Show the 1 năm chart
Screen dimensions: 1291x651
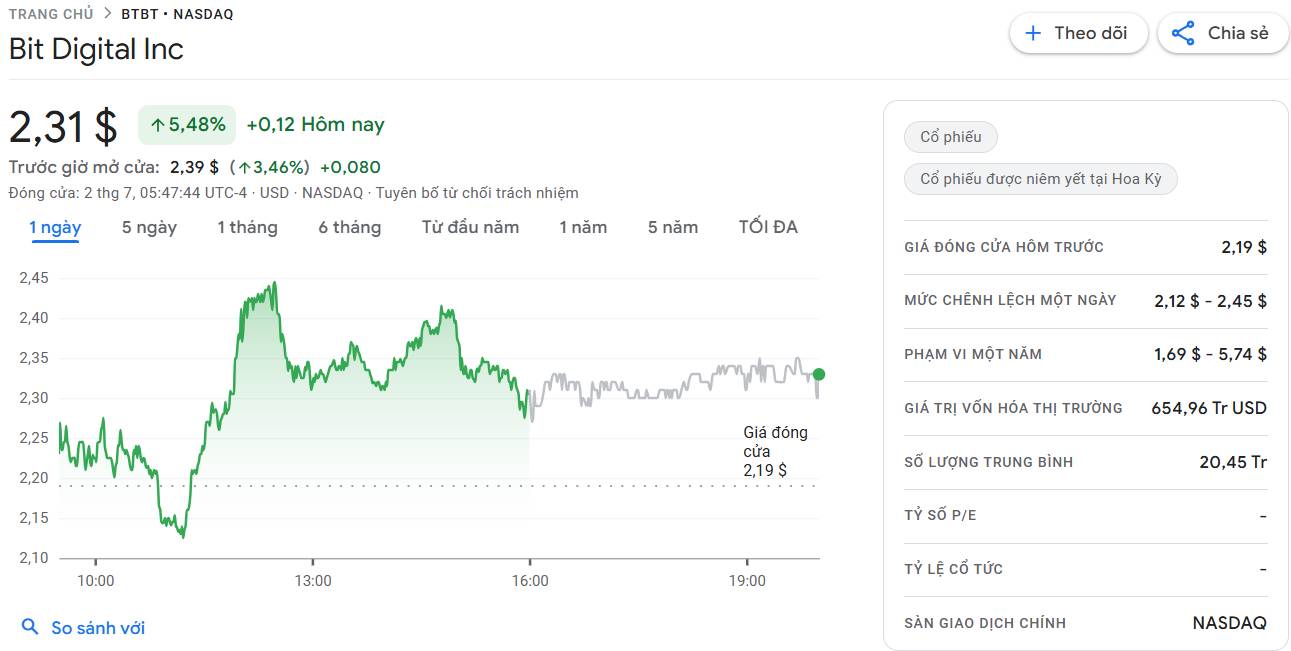[x=583, y=228]
